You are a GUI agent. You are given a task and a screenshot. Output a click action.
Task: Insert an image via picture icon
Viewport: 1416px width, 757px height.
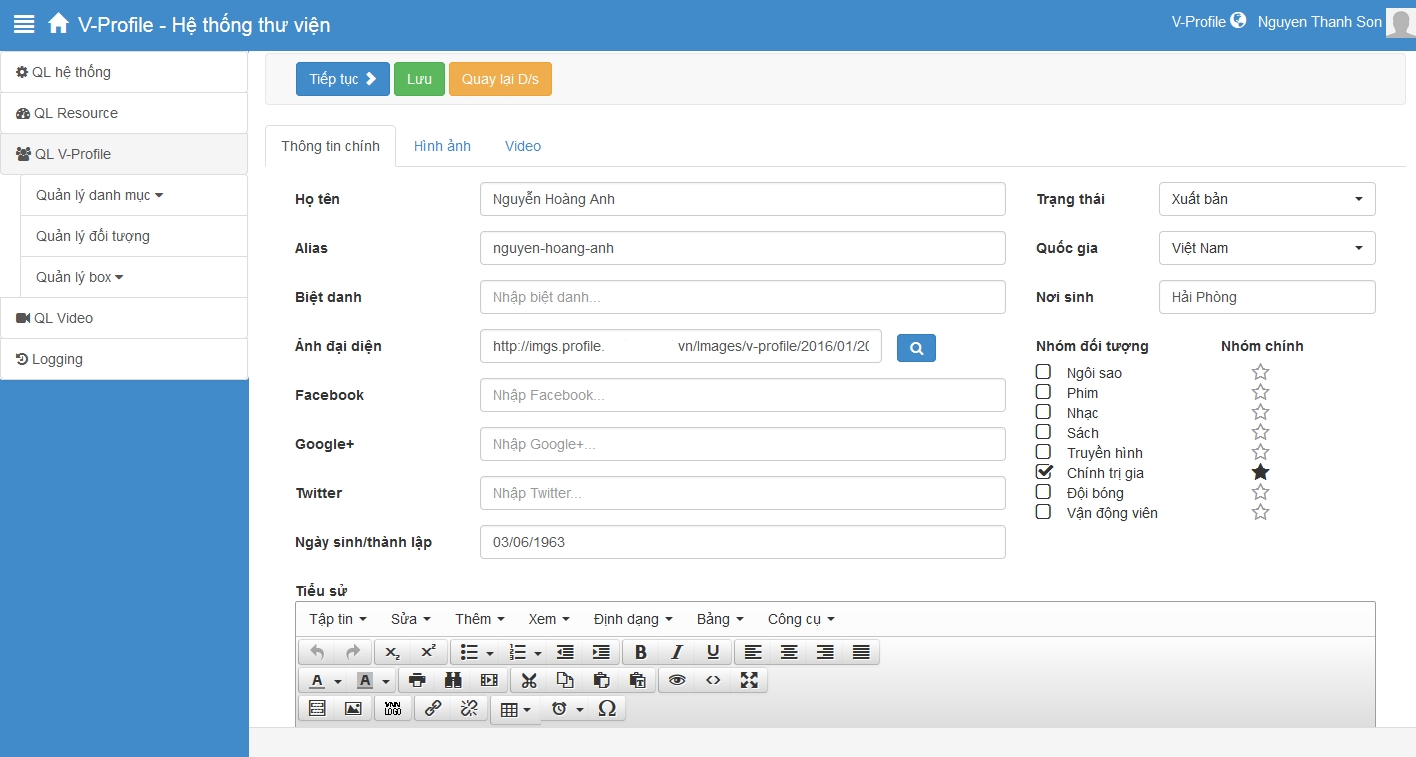pos(353,708)
